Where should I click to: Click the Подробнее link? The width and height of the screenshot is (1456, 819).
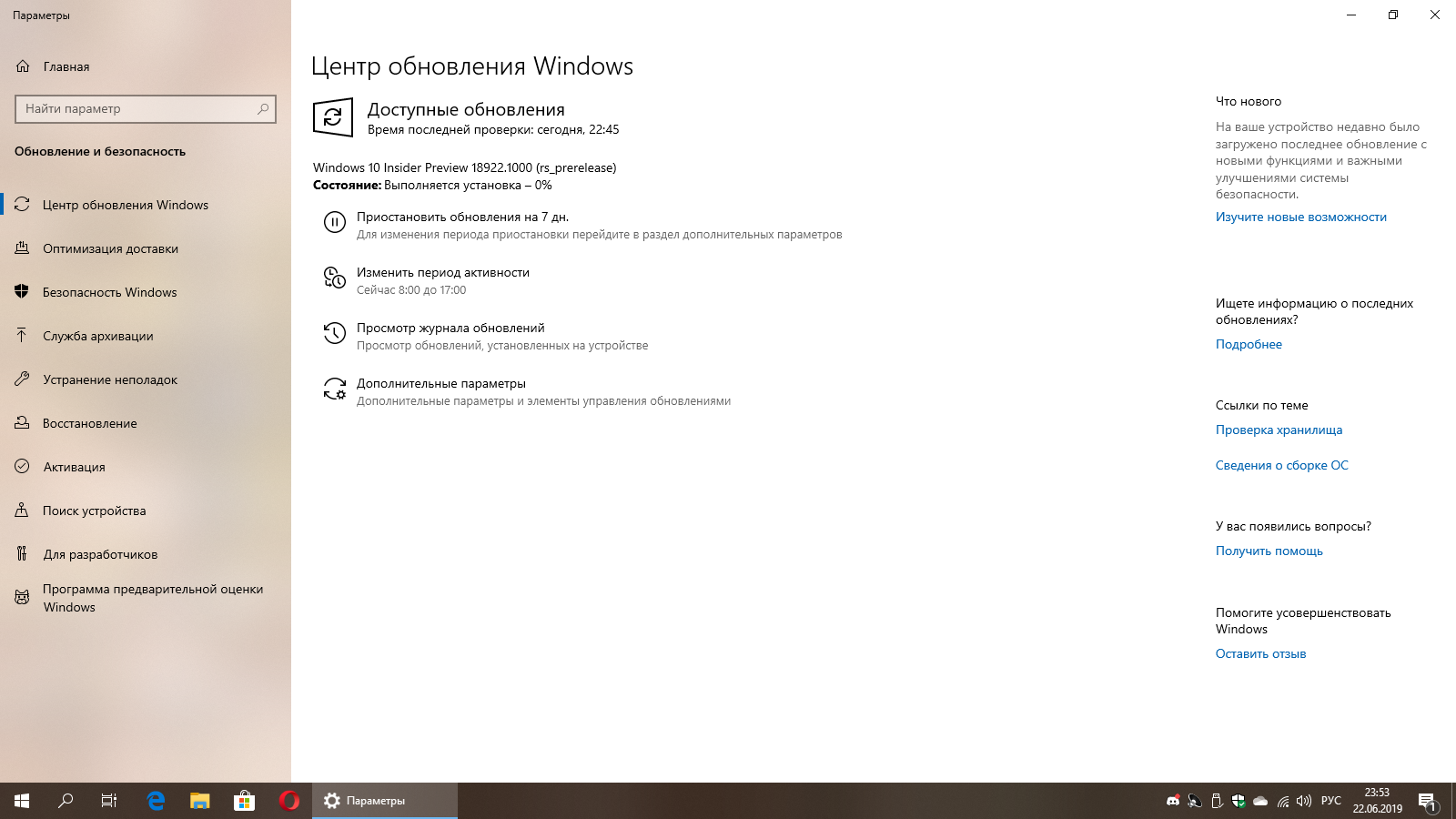[x=1249, y=344]
